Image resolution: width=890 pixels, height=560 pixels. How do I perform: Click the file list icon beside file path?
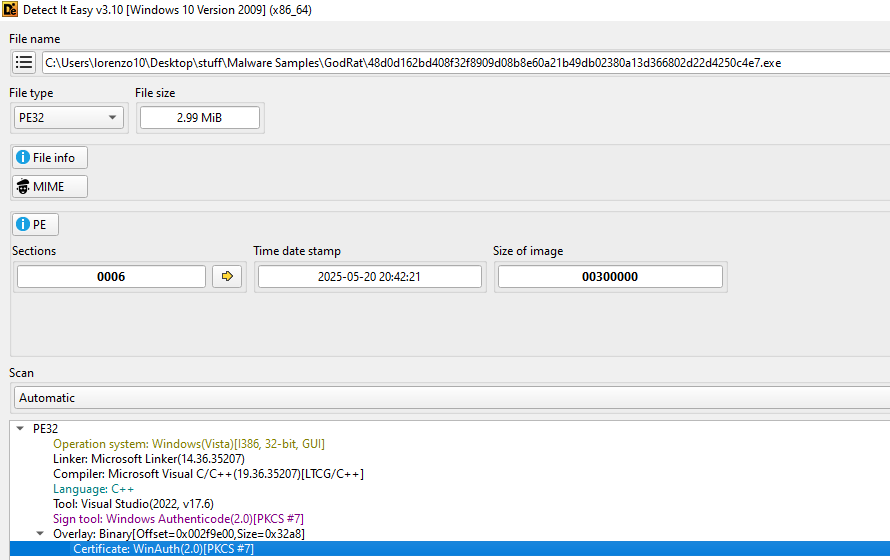[x=24, y=62]
